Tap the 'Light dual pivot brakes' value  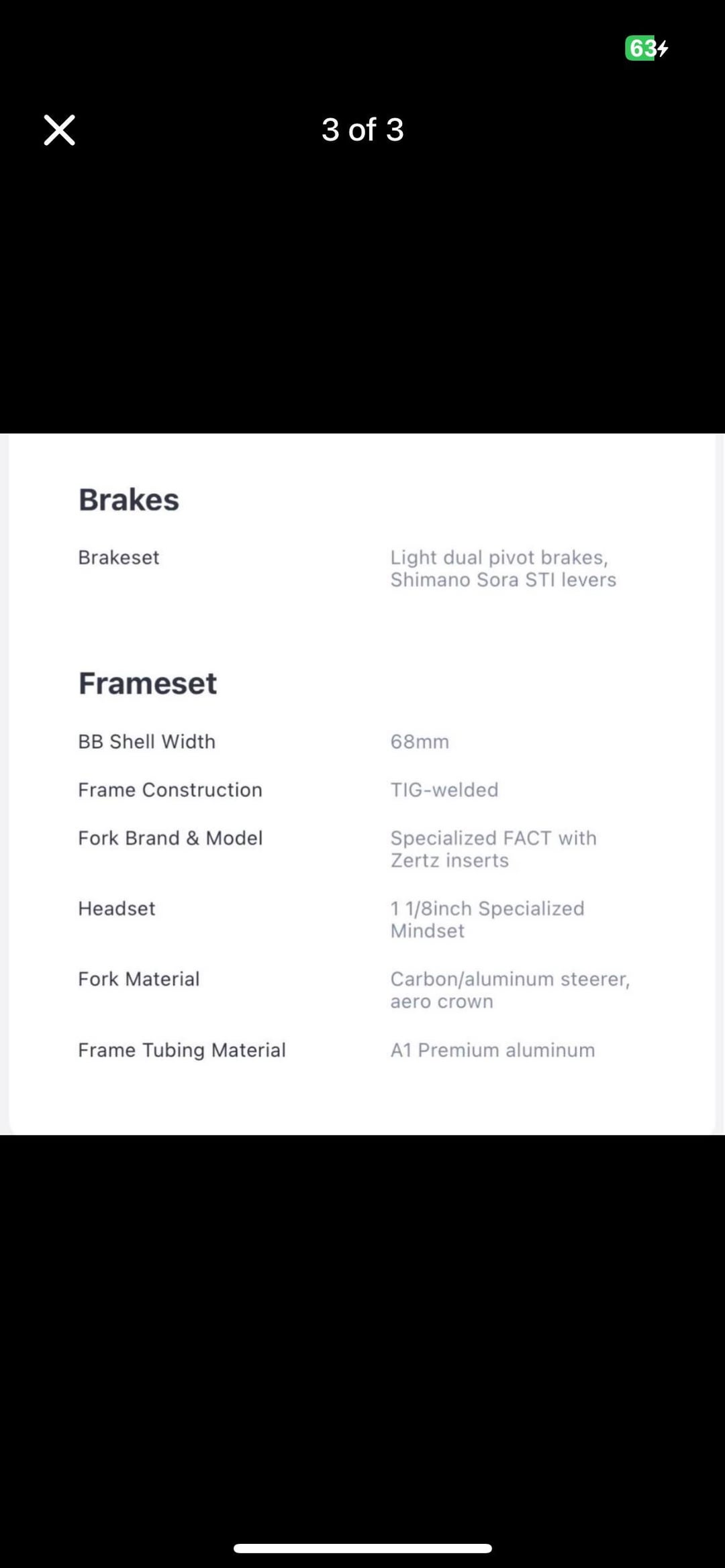(503, 568)
